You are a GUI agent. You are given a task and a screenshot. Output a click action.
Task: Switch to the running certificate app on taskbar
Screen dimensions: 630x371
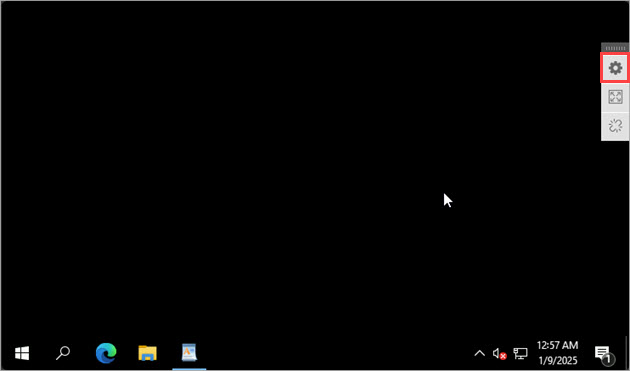189,353
